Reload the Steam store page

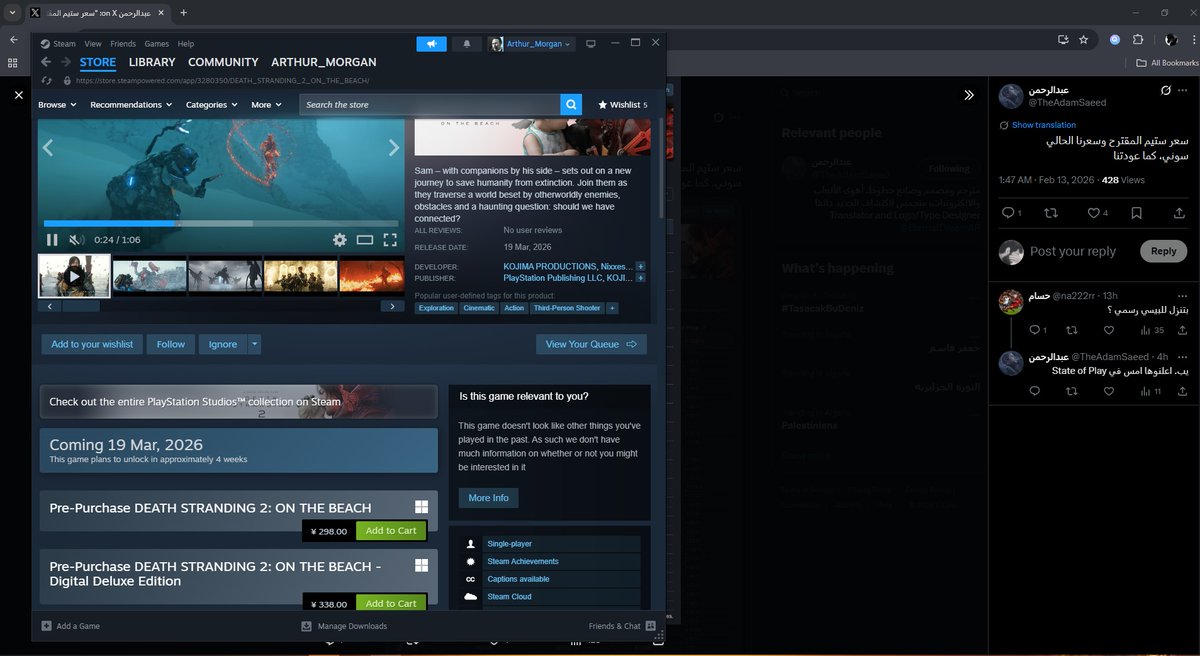46,80
